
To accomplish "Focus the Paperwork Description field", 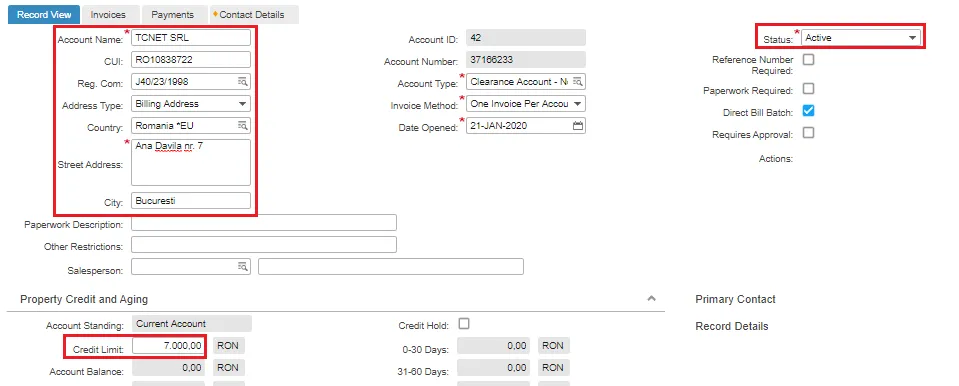I will tap(264, 223).
